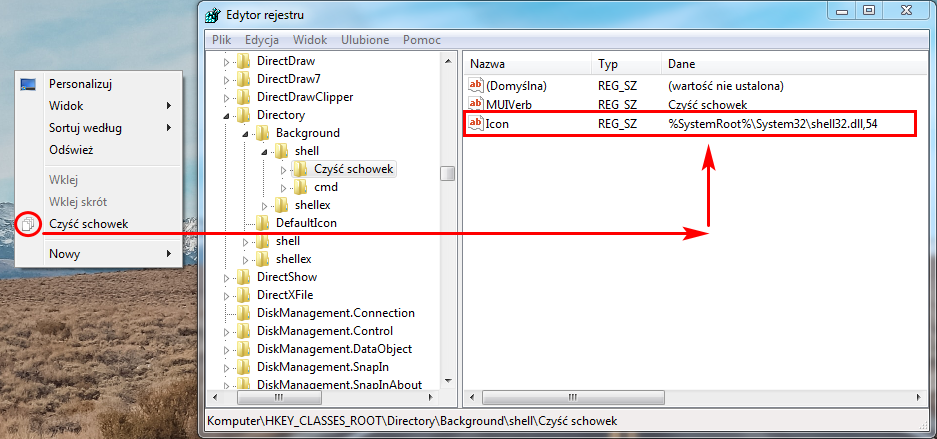The height and width of the screenshot is (439, 937).
Task: Collapse the Background tree node
Action: [245, 134]
